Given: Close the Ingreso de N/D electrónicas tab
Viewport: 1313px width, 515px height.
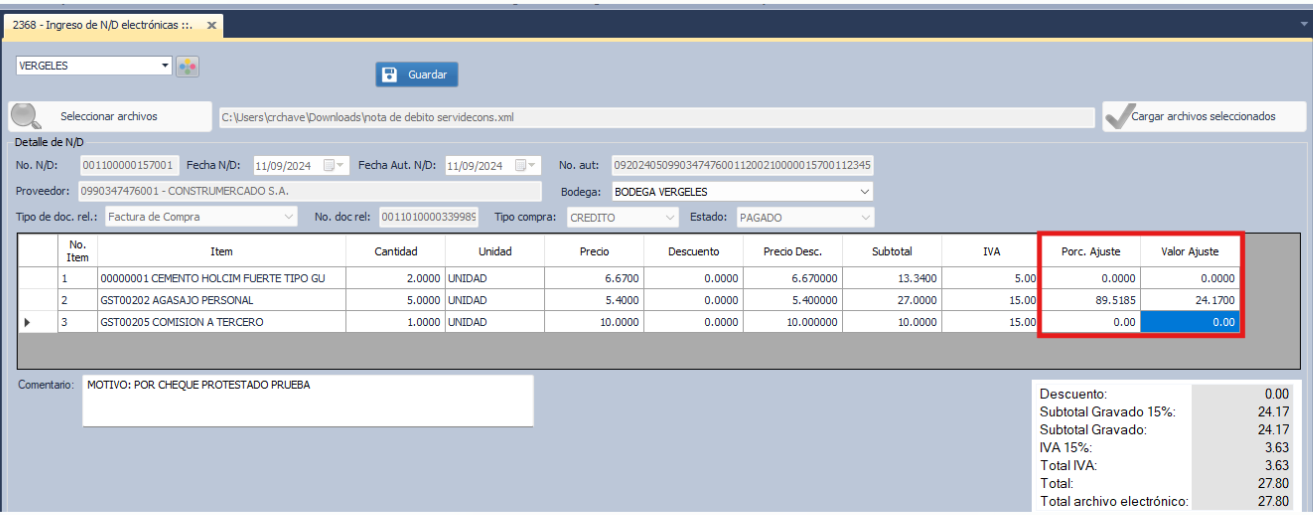Looking at the screenshot, I should tap(211, 25).
